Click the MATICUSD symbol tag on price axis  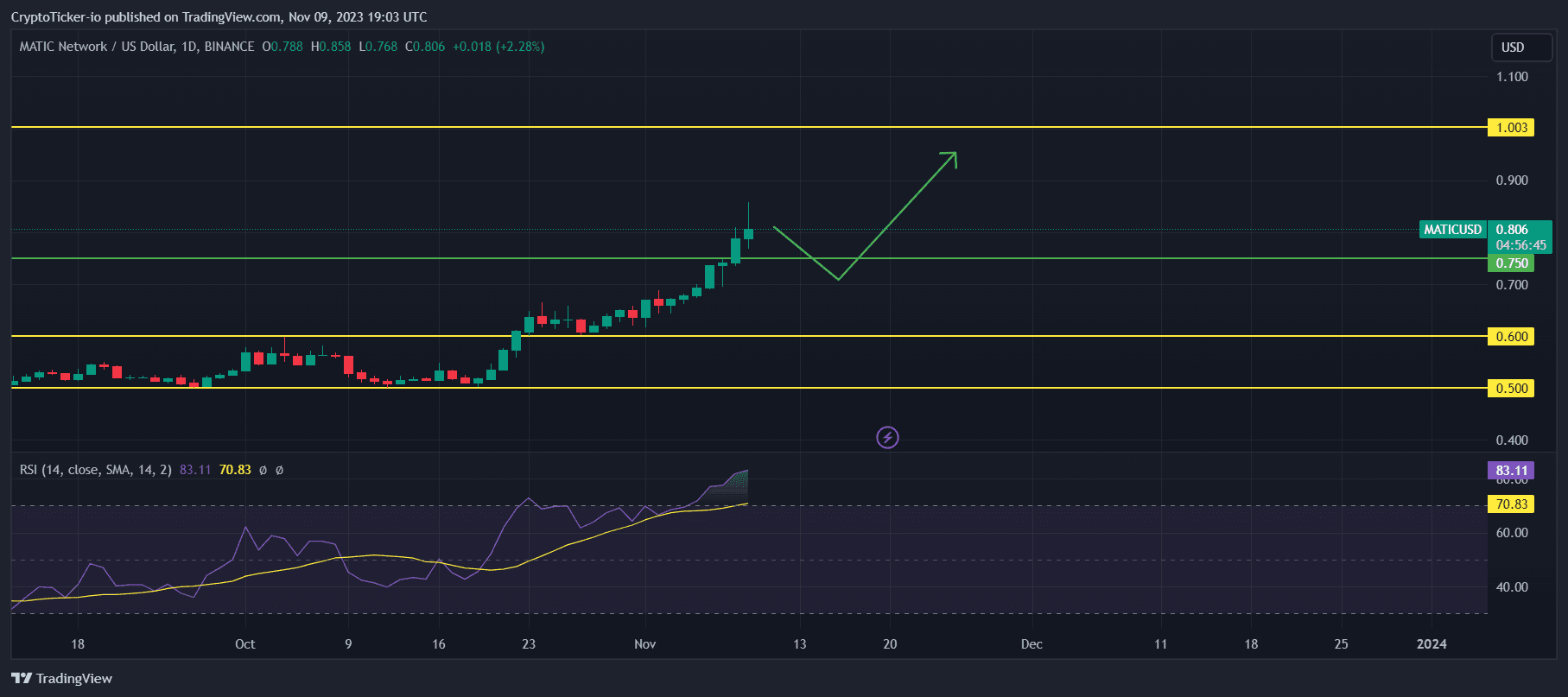tap(1452, 230)
